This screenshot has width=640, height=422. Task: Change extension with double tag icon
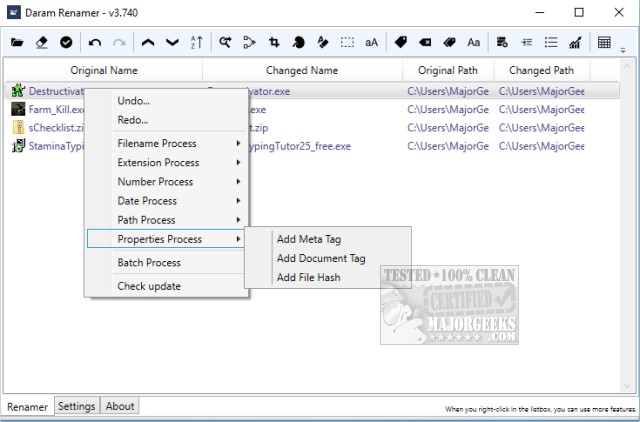449,42
